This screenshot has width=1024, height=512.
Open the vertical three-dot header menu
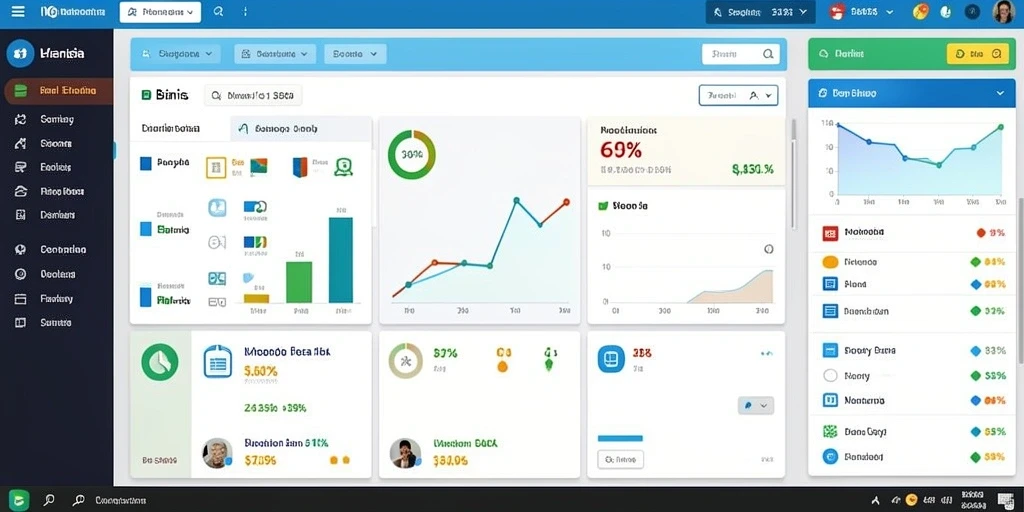pos(245,12)
